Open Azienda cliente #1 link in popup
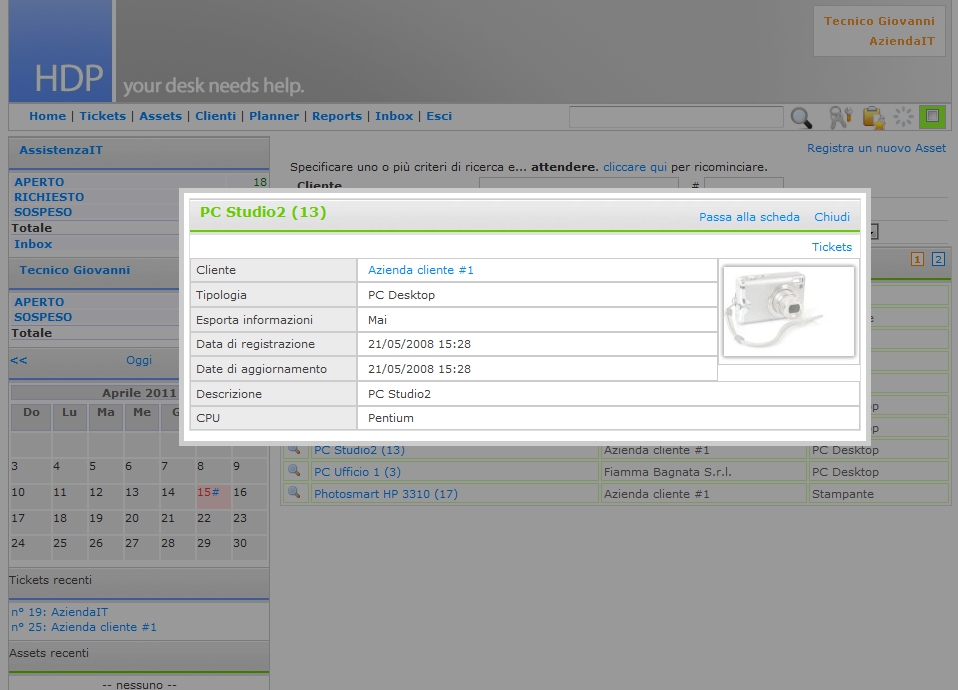Screen dimensions: 958x690 coord(421,270)
